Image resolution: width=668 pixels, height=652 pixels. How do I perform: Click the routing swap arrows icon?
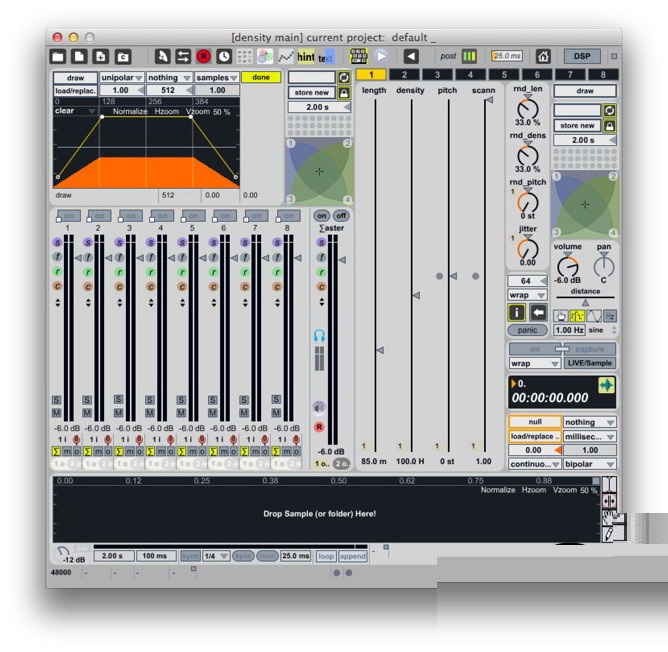coord(183,56)
